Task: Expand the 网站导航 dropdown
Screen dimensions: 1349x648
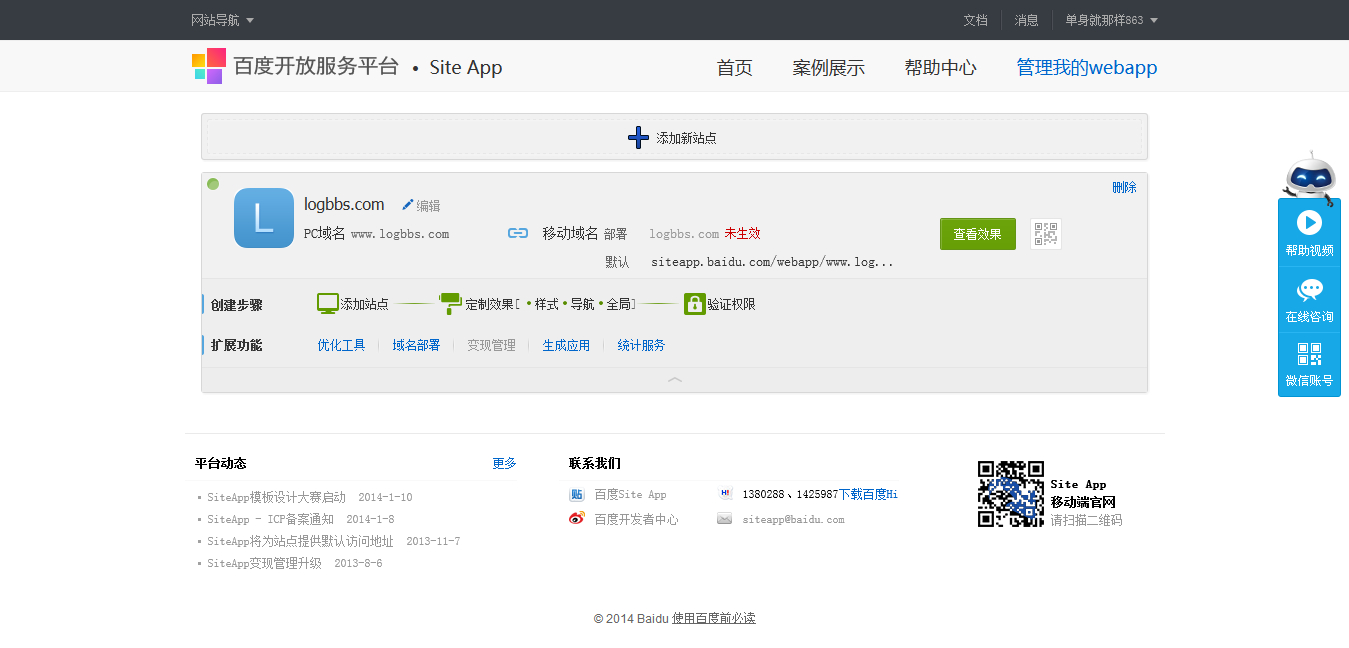Action: [222, 20]
